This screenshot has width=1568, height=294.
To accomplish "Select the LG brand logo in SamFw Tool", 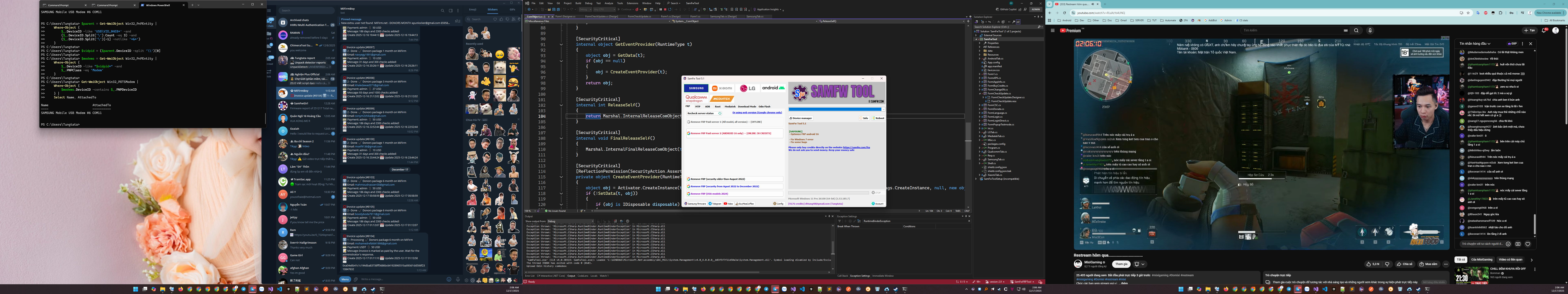I will (x=747, y=88).
